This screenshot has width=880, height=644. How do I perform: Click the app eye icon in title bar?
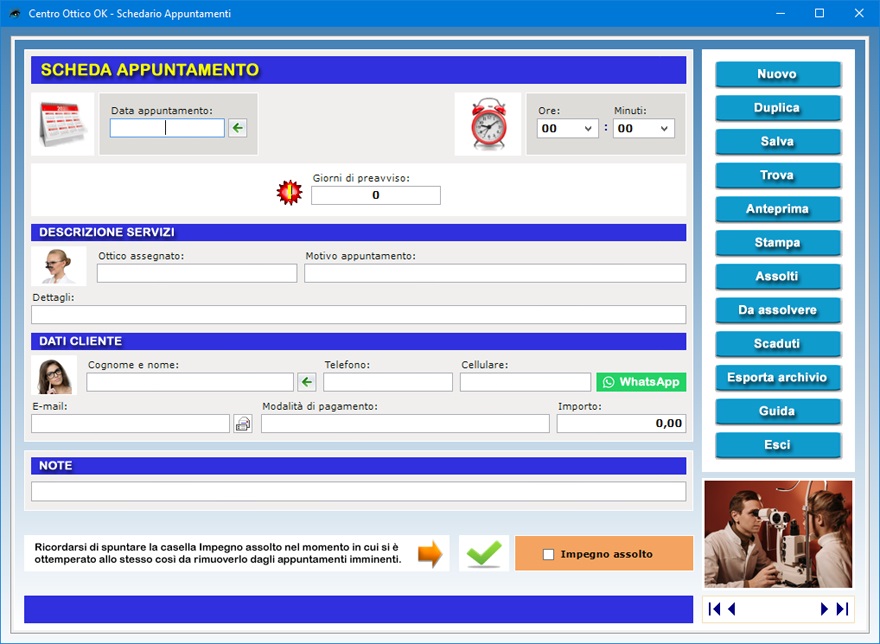click(x=15, y=13)
